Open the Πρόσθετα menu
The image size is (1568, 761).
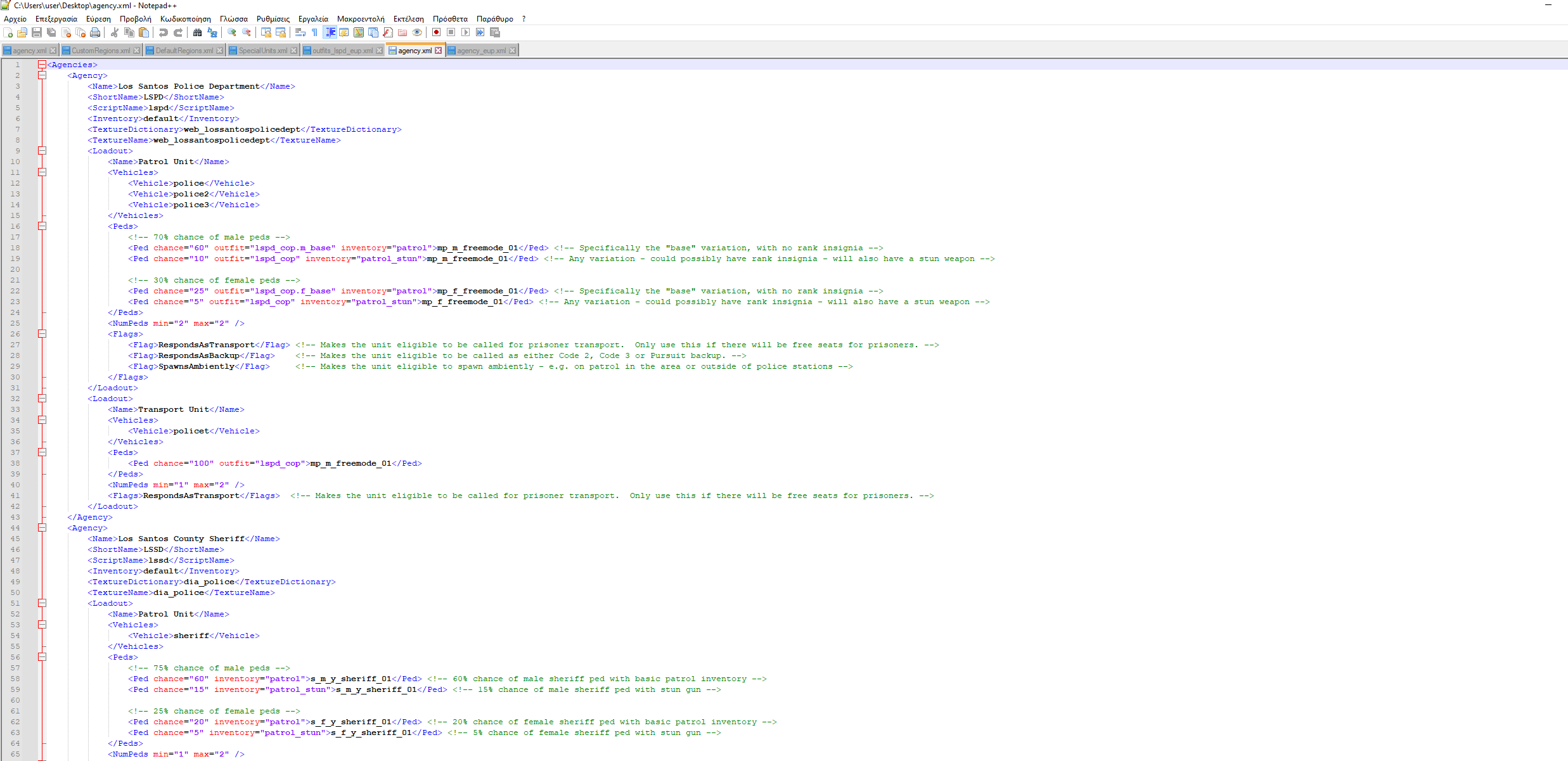click(450, 19)
